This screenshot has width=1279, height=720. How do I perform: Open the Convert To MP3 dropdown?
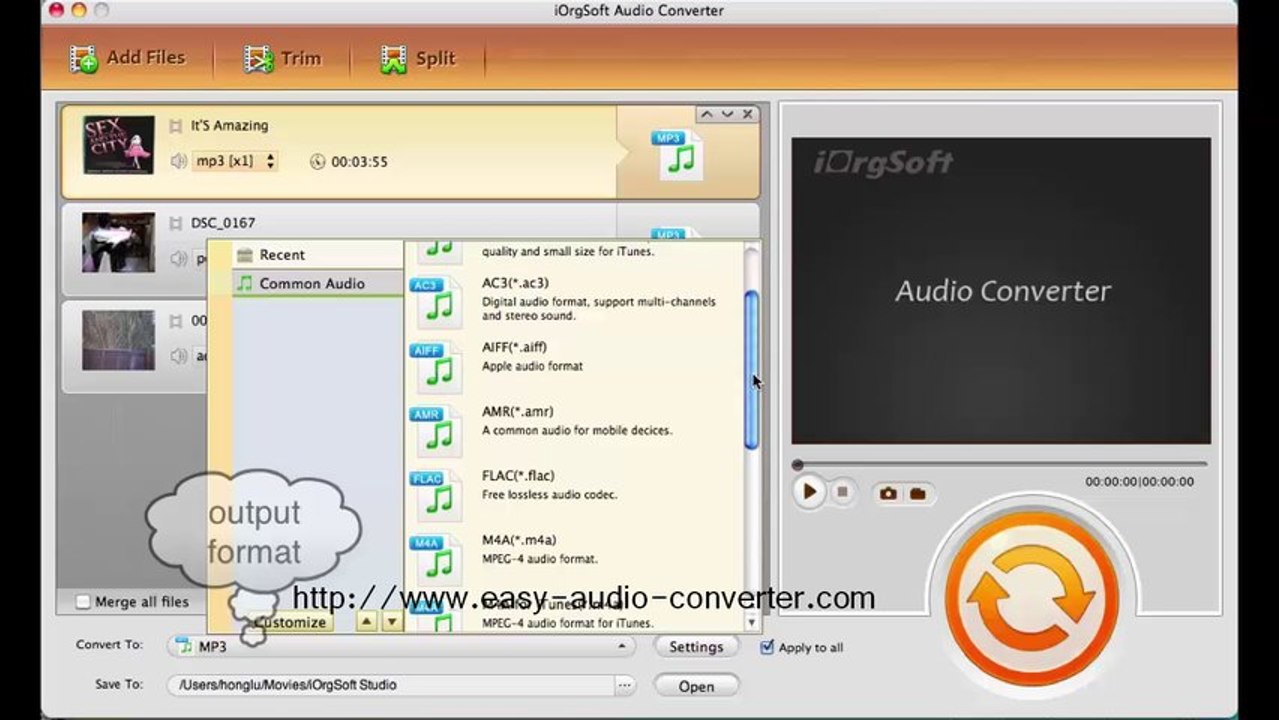pyautogui.click(x=402, y=647)
